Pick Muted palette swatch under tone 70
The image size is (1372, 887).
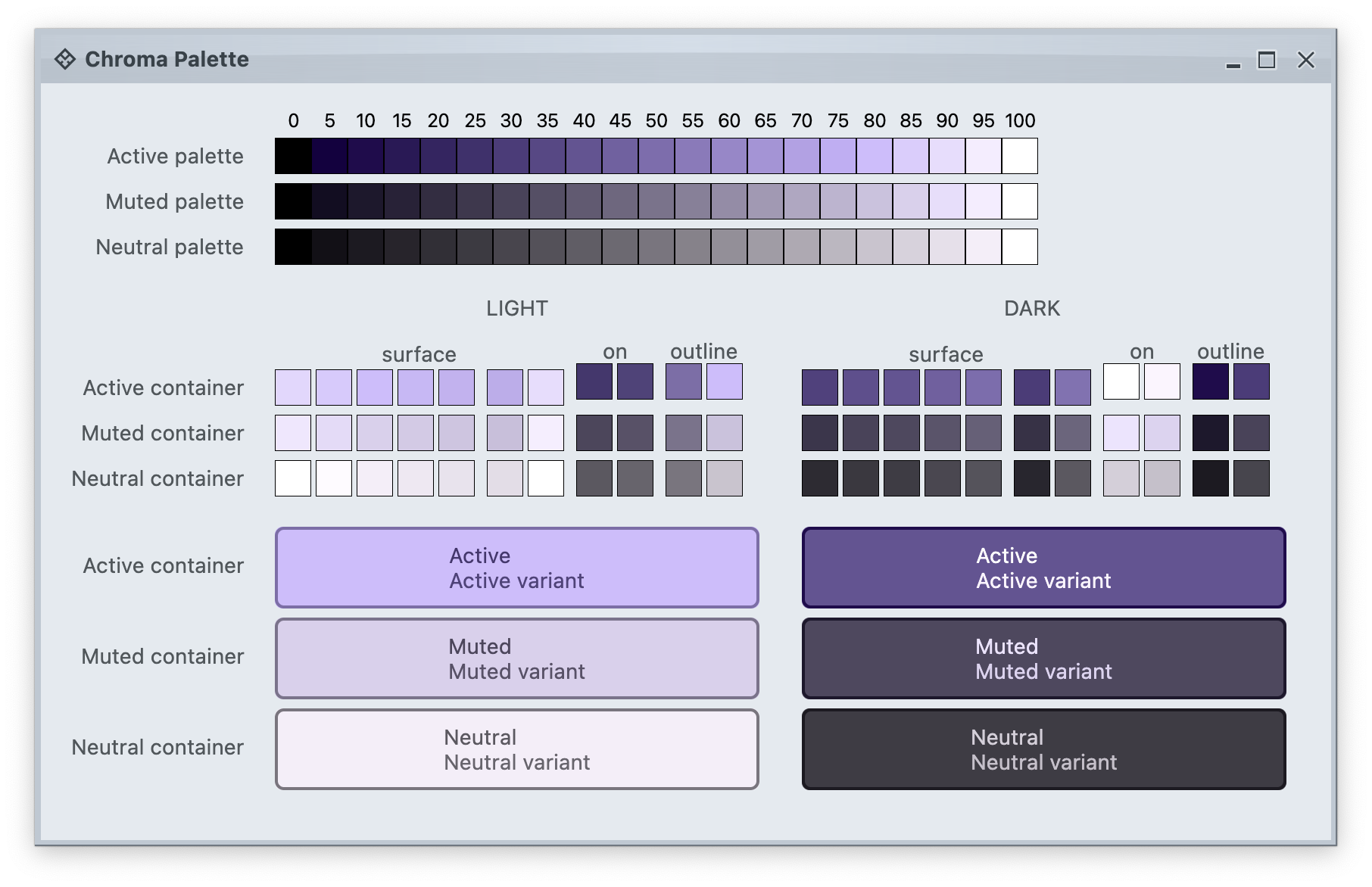[802, 201]
